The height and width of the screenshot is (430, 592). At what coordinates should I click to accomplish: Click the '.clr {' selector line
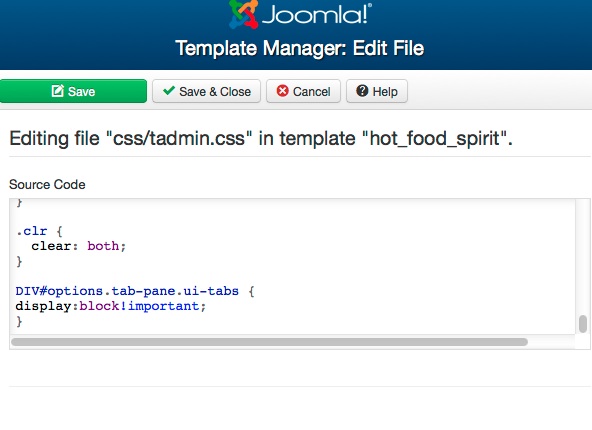click(39, 231)
